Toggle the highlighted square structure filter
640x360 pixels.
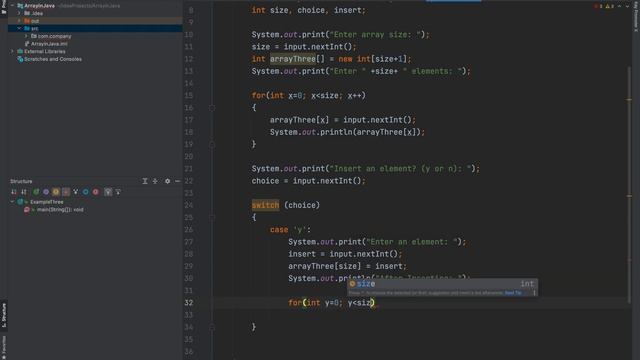point(66,192)
